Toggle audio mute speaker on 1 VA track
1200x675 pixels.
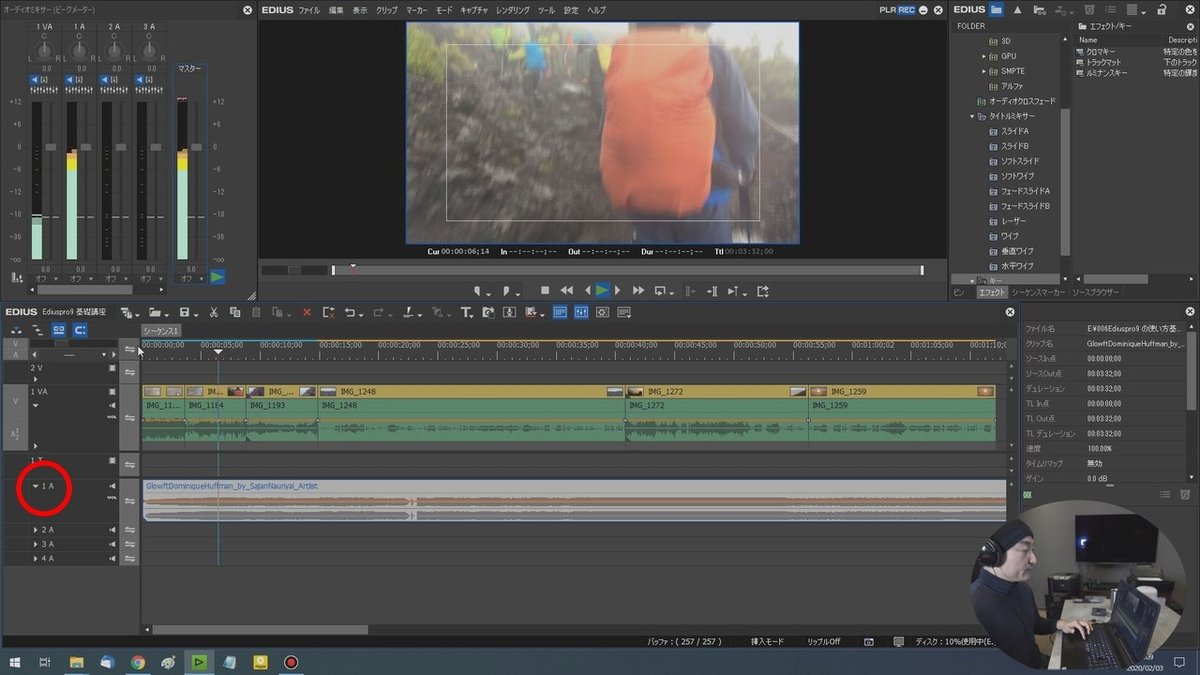click(x=113, y=405)
